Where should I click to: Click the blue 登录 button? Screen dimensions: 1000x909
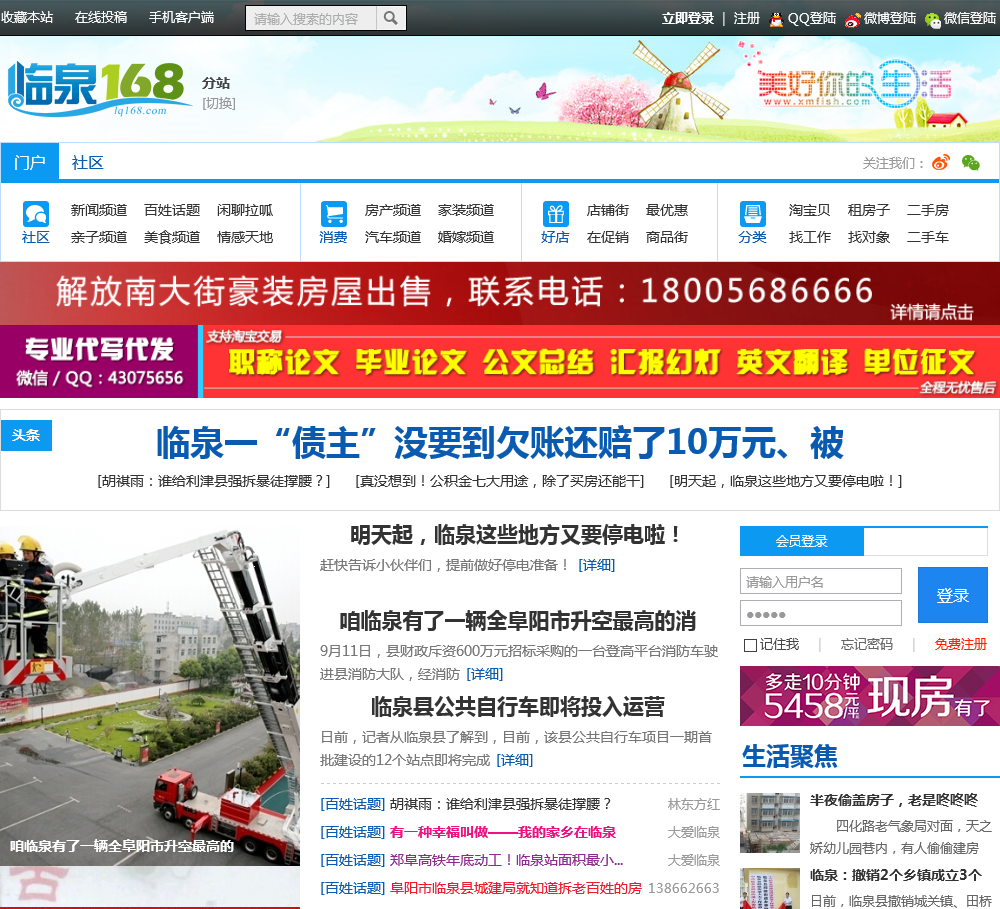coord(953,595)
